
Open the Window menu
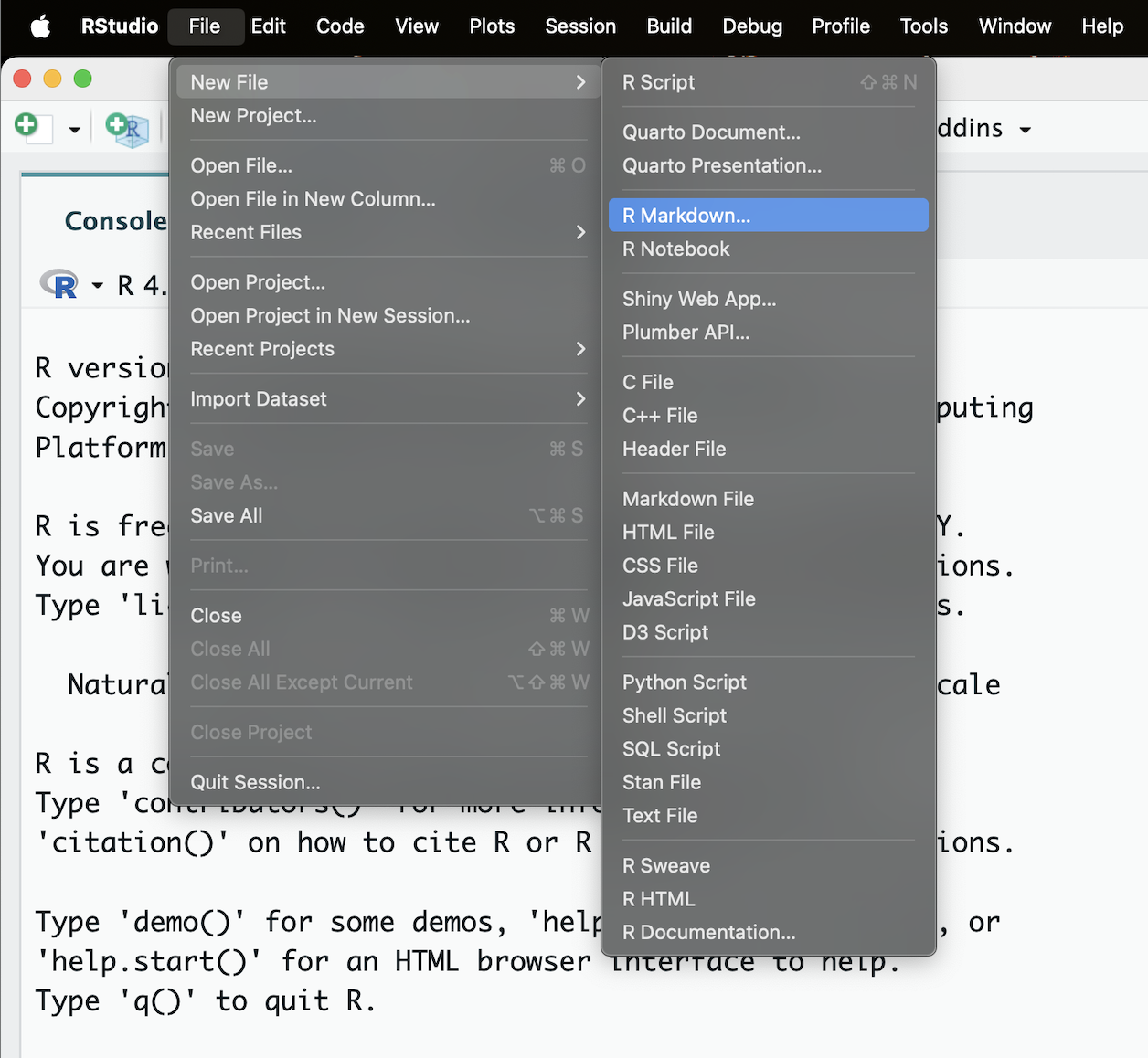coord(1015,26)
